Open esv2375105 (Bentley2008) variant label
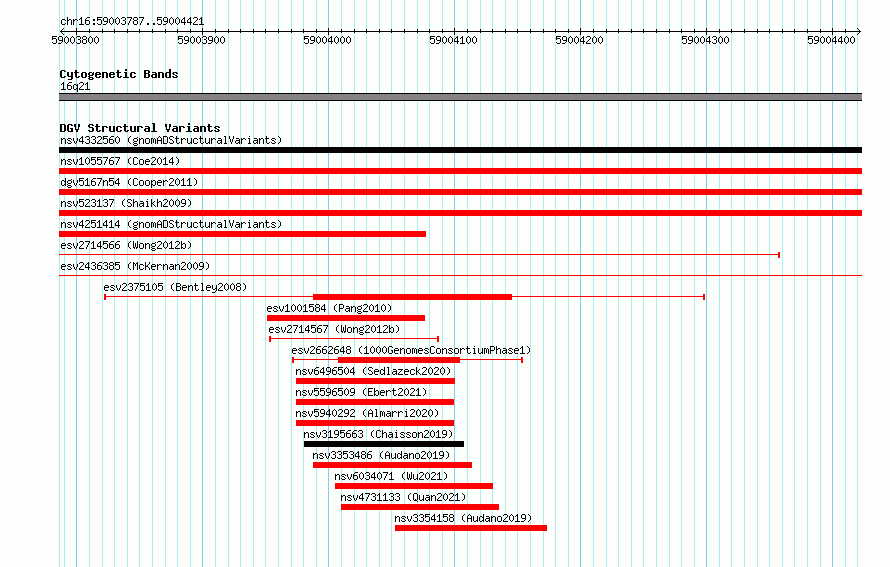 [x=175, y=287]
